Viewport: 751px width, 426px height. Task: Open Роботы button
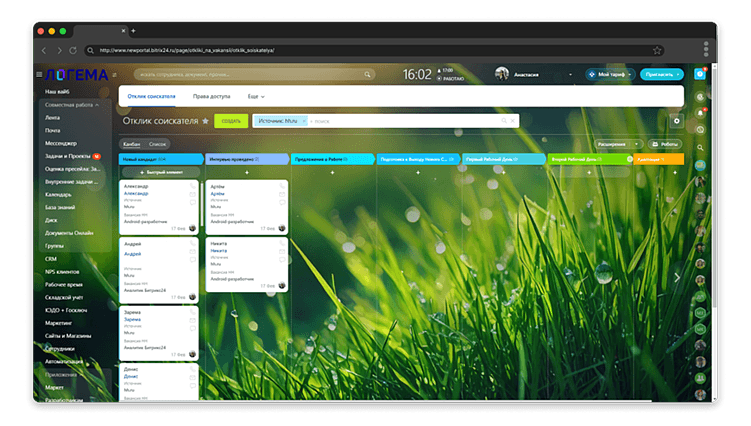tap(665, 144)
